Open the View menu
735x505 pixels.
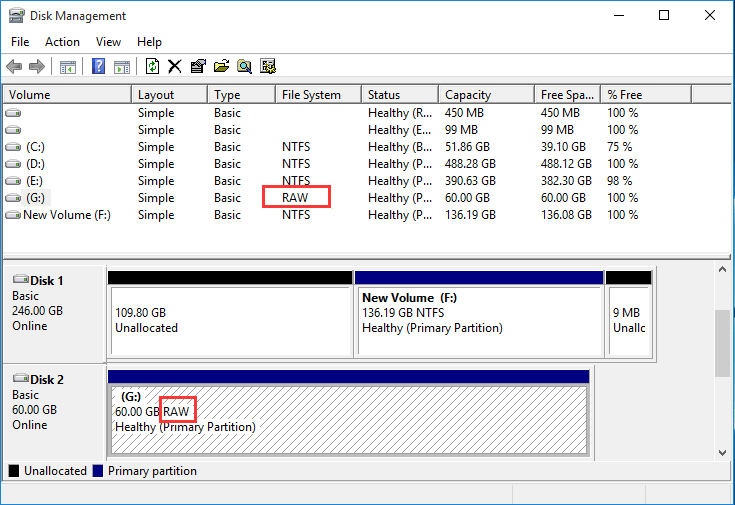[x=108, y=42]
